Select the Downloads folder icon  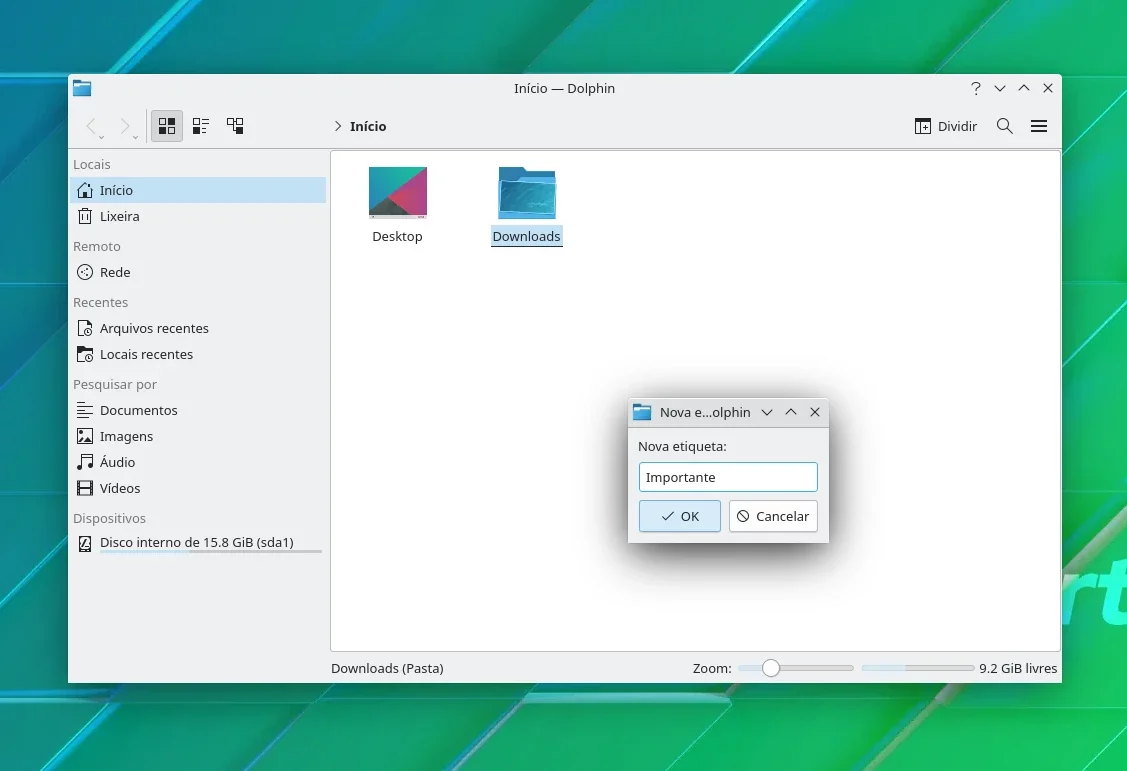click(x=527, y=193)
